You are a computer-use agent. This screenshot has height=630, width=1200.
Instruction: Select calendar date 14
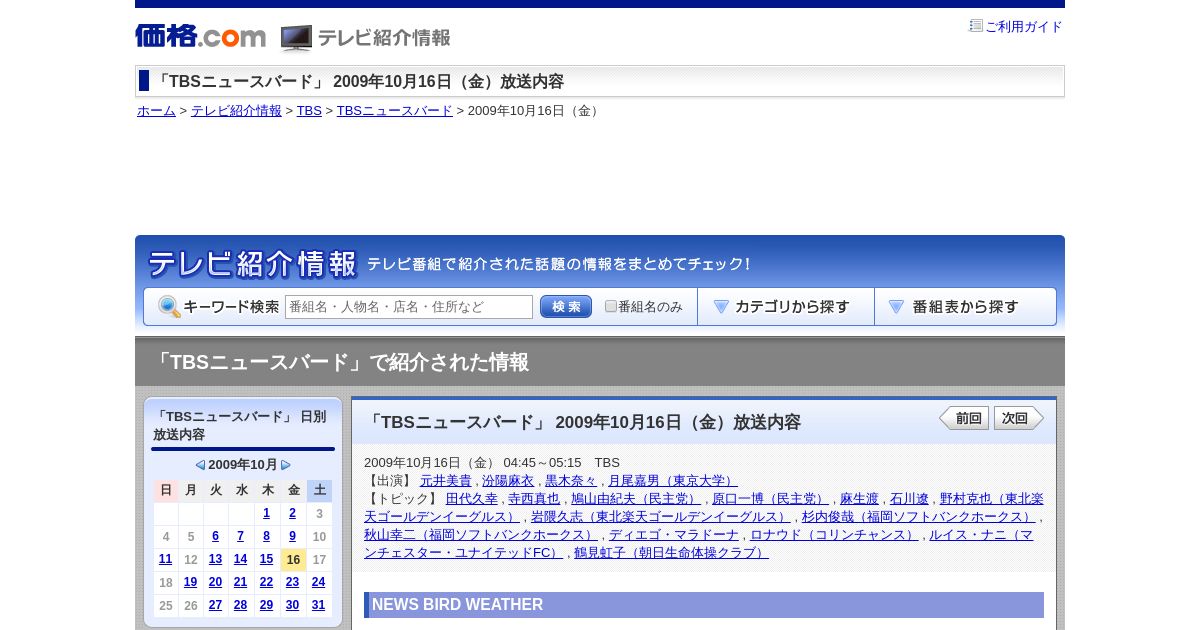click(x=240, y=560)
